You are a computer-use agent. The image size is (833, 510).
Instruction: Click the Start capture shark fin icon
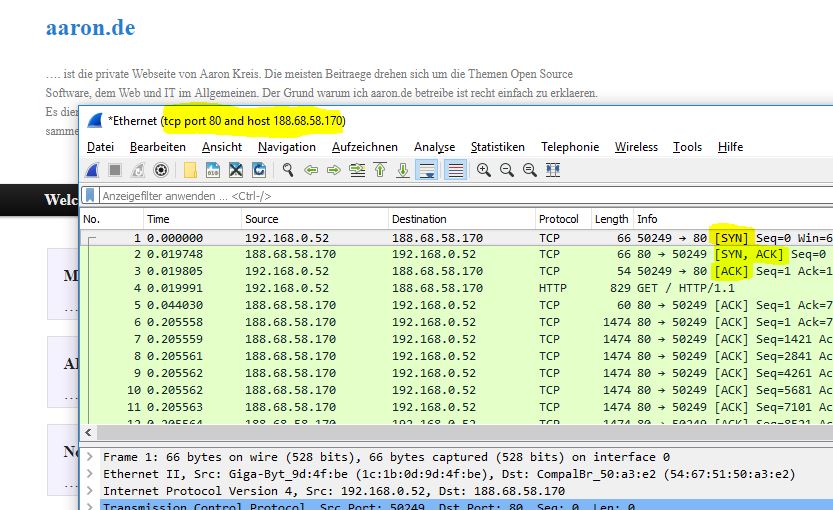pyautogui.click(x=93, y=170)
